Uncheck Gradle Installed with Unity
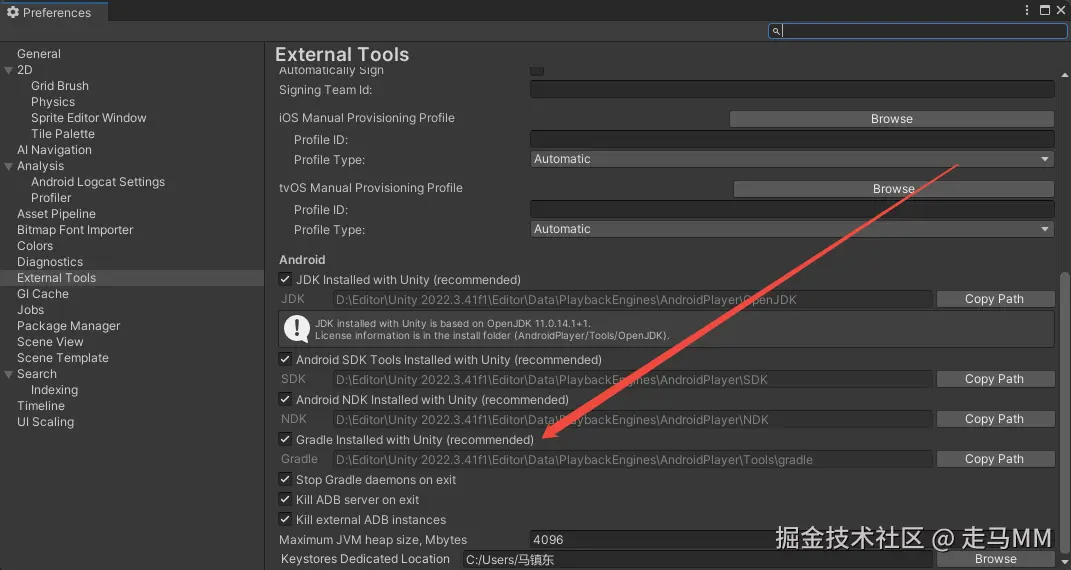The image size is (1071, 570). [x=285, y=440]
